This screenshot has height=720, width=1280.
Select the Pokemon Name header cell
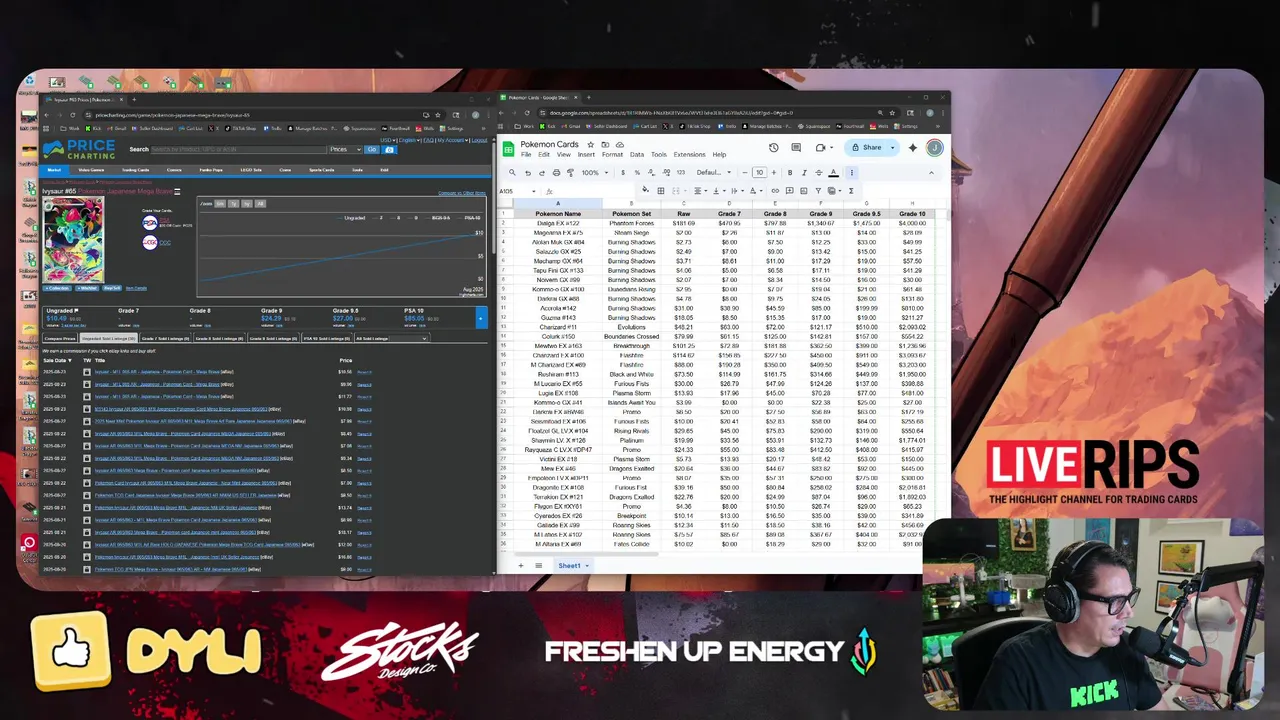557,214
